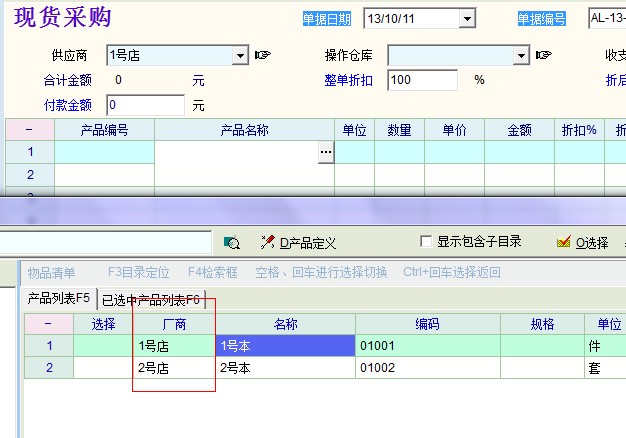
Task: Click F4检索框 toolbar item
Action: (213, 272)
